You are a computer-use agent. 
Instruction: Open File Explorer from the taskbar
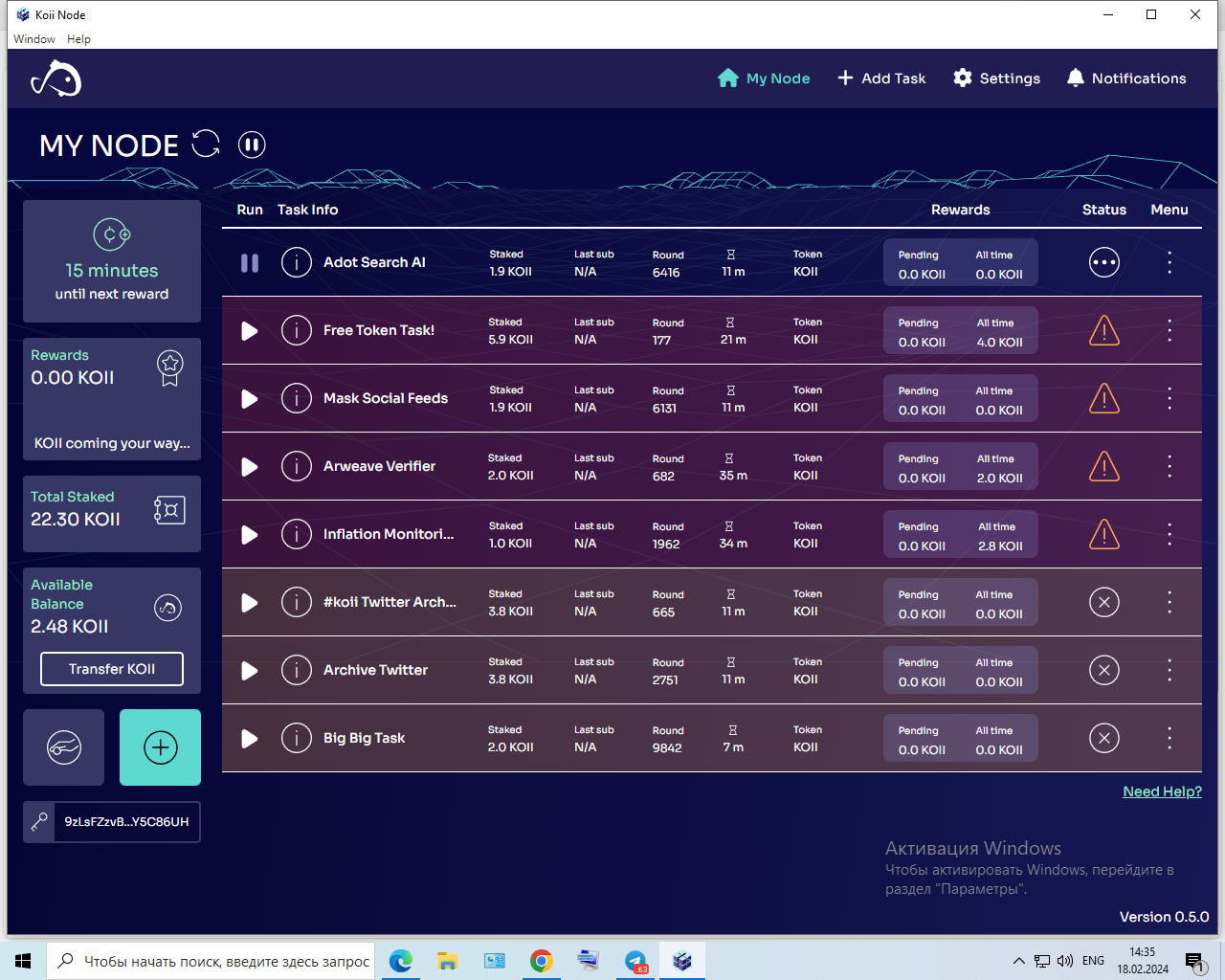point(448,961)
